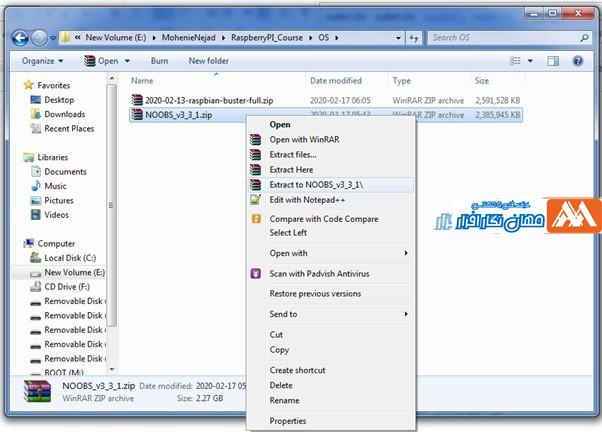Click the Burn toolbar button
602x432 pixels.
[x=159, y=61]
